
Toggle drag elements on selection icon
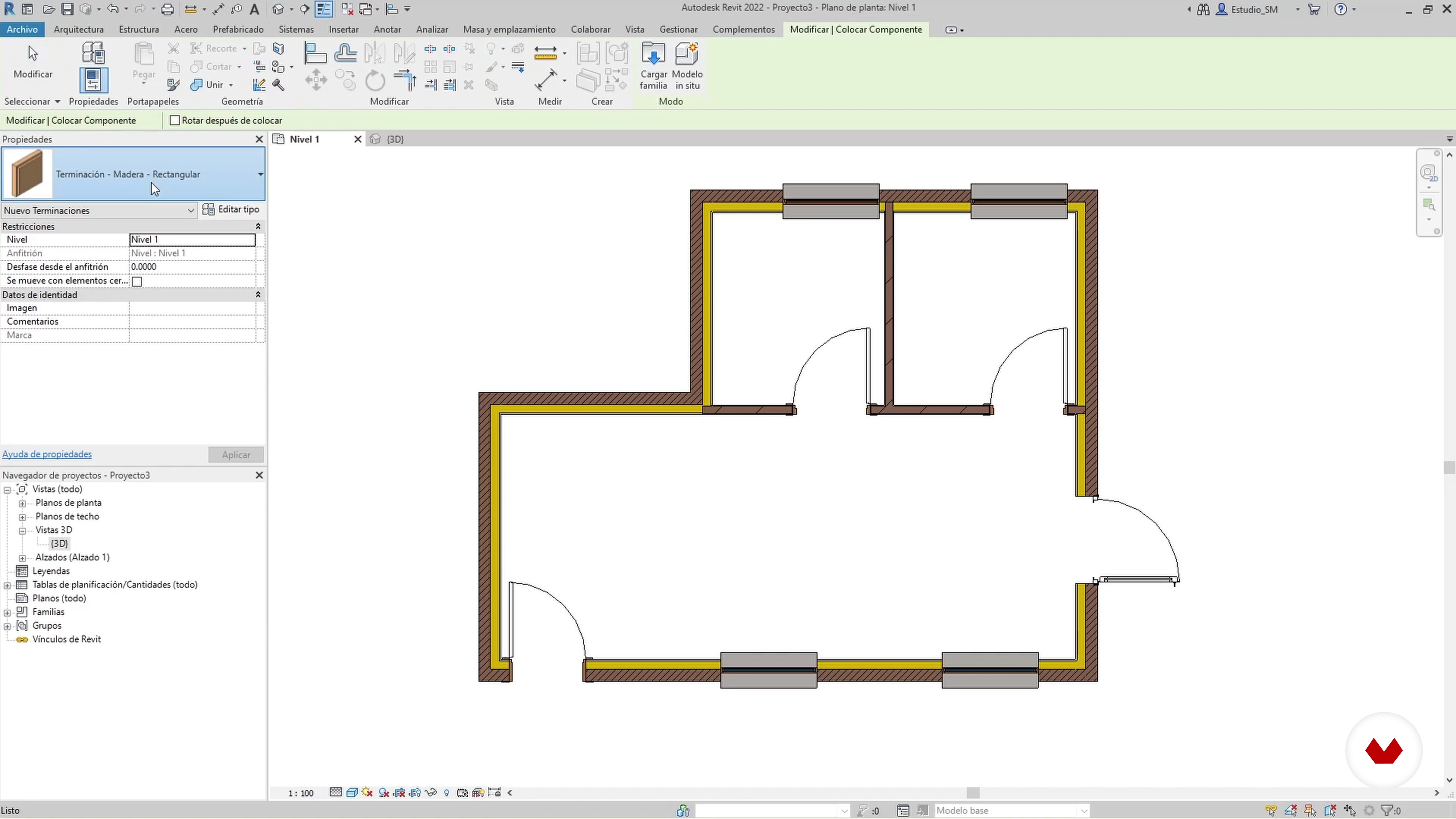1350,811
